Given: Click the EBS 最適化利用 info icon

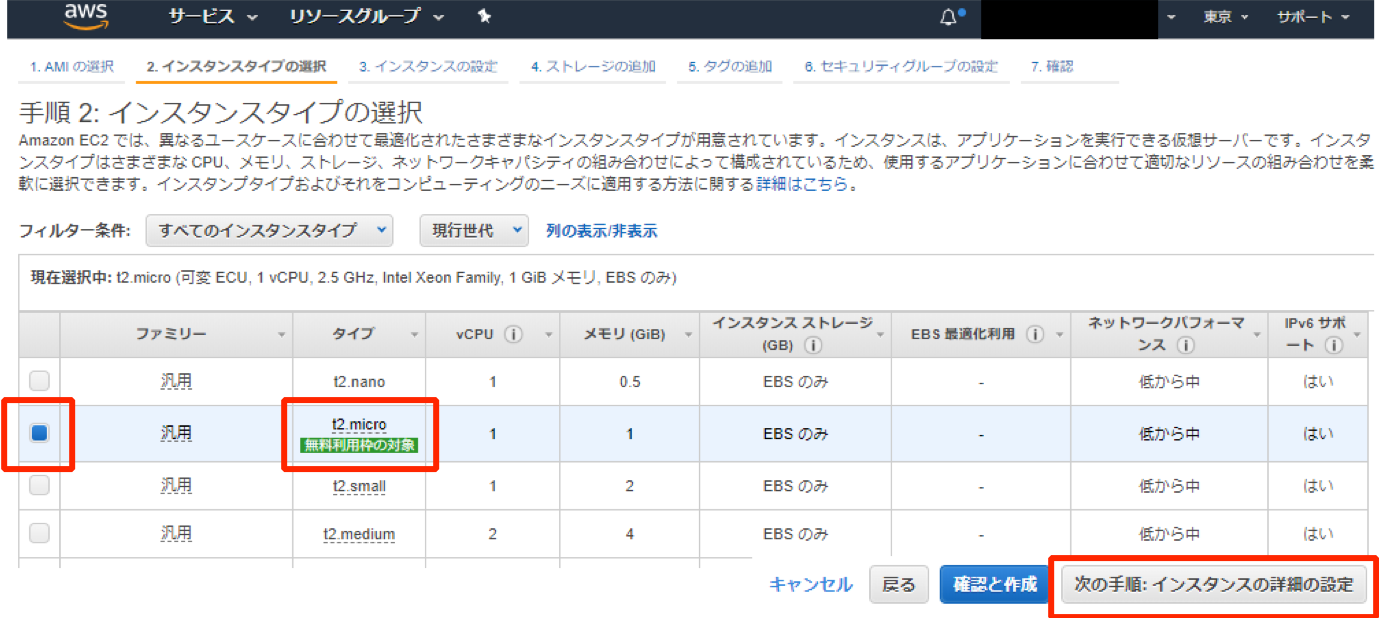Looking at the screenshot, I should [x=1035, y=335].
